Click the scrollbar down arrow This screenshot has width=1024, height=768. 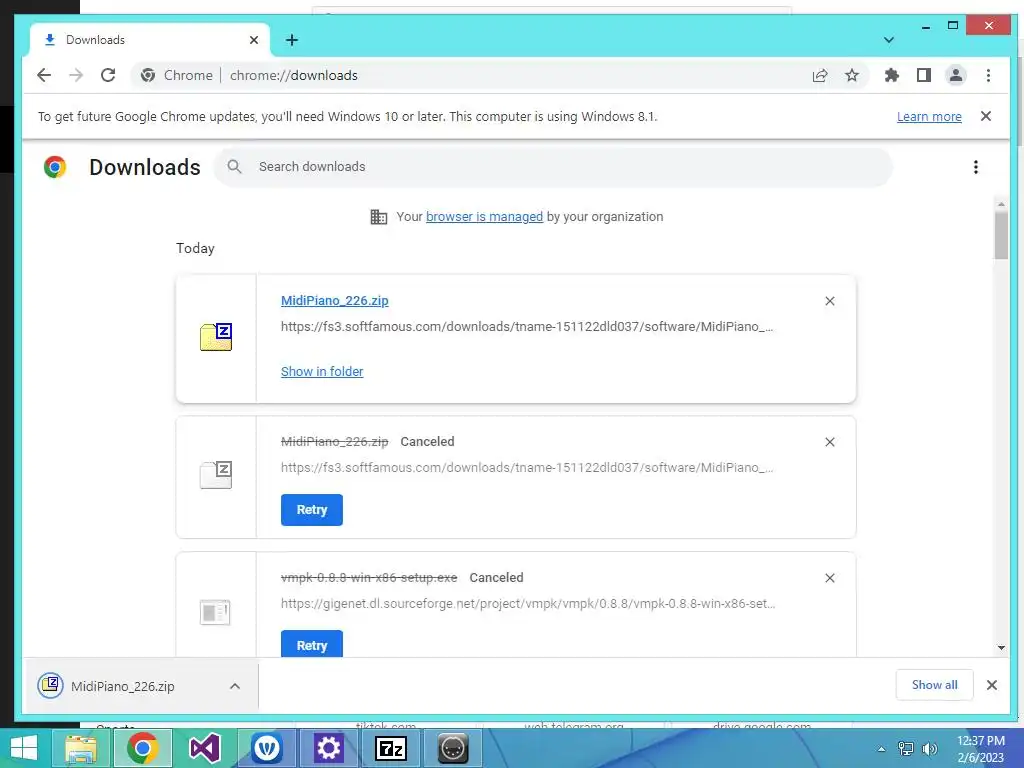(1001, 648)
